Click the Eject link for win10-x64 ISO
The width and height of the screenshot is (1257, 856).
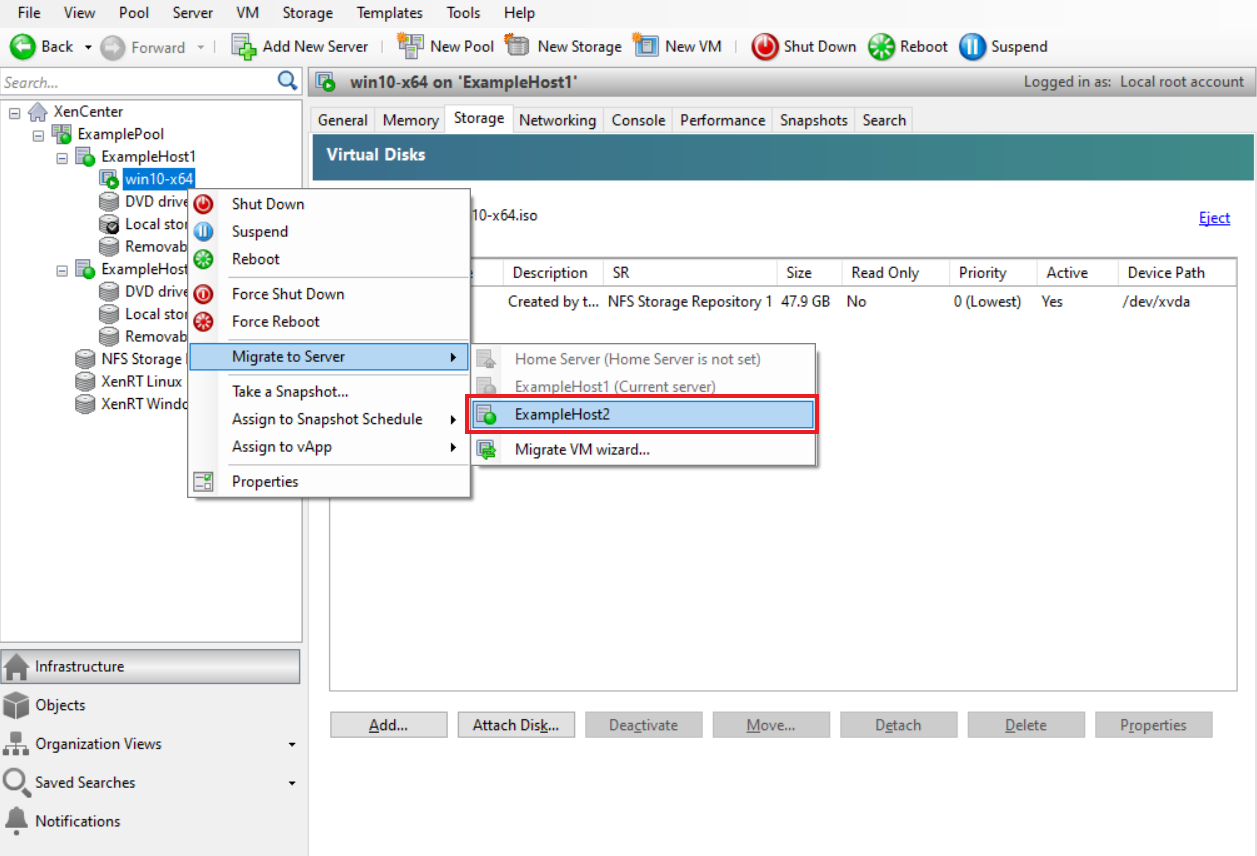(1213, 217)
